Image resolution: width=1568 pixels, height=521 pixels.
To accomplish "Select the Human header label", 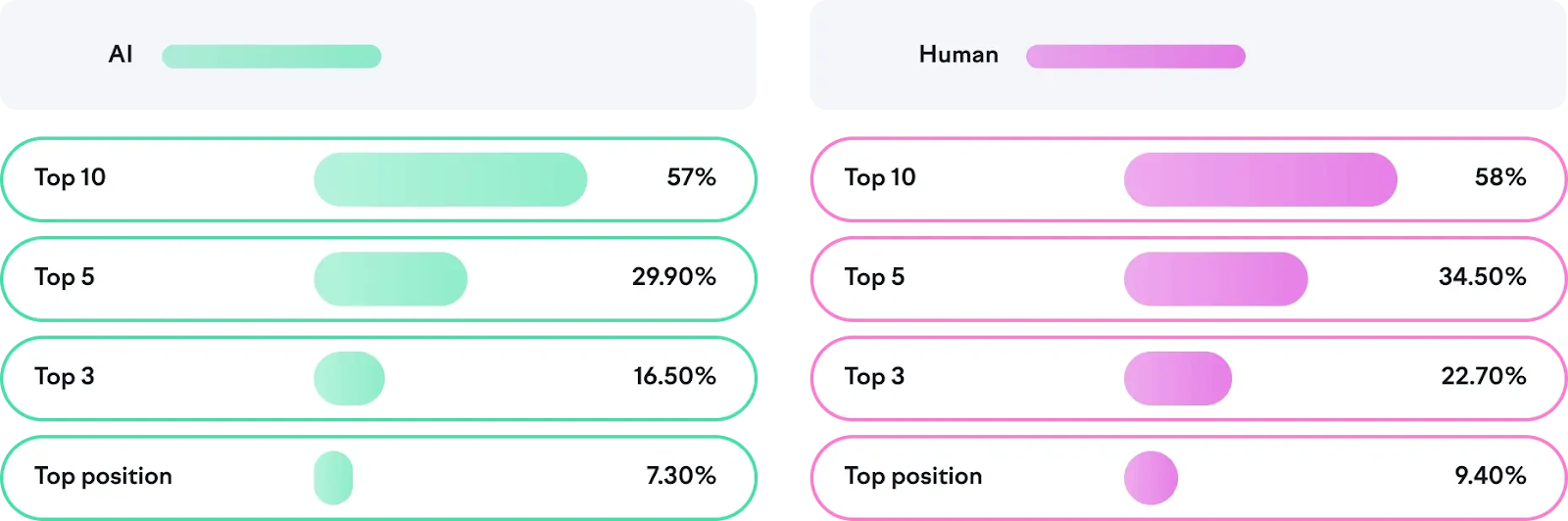I will click(x=958, y=55).
